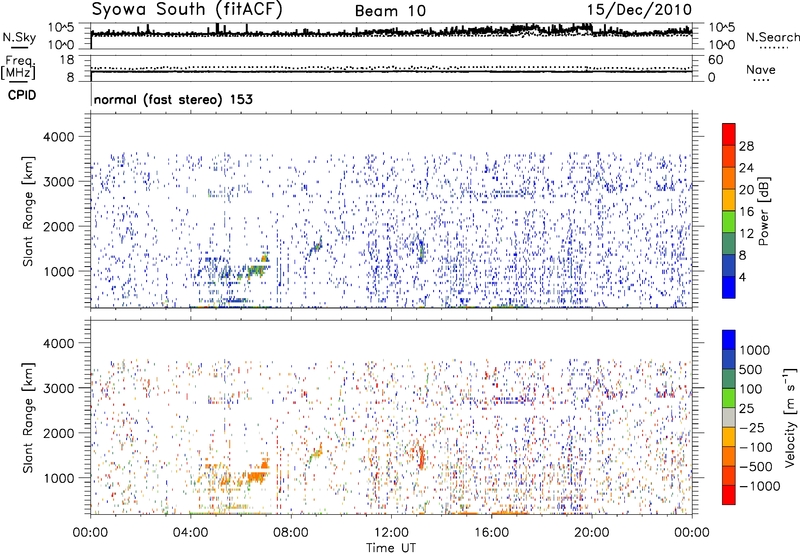This screenshot has width=800, height=554.
Task: Click the "Nave" legend label
Action: coord(760,69)
